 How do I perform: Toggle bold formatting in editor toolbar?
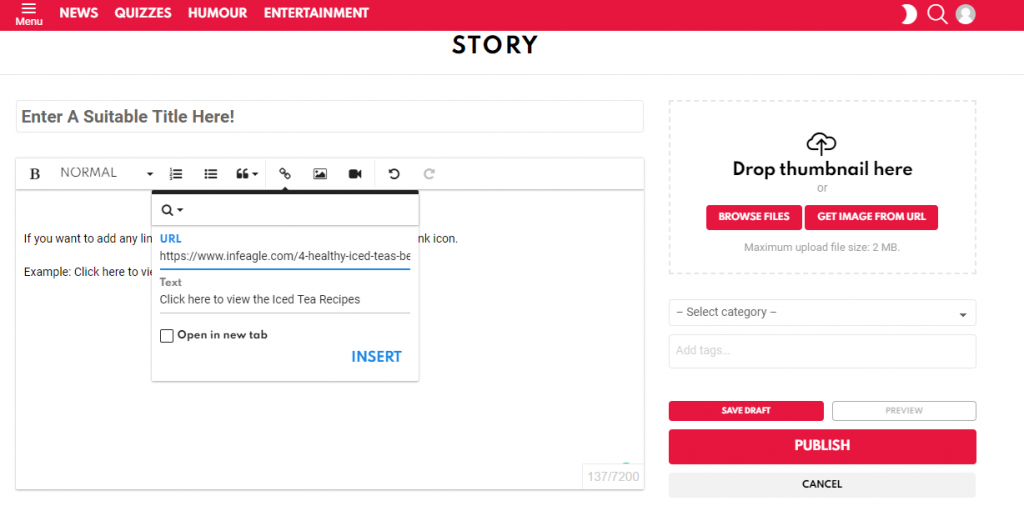(35, 174)
